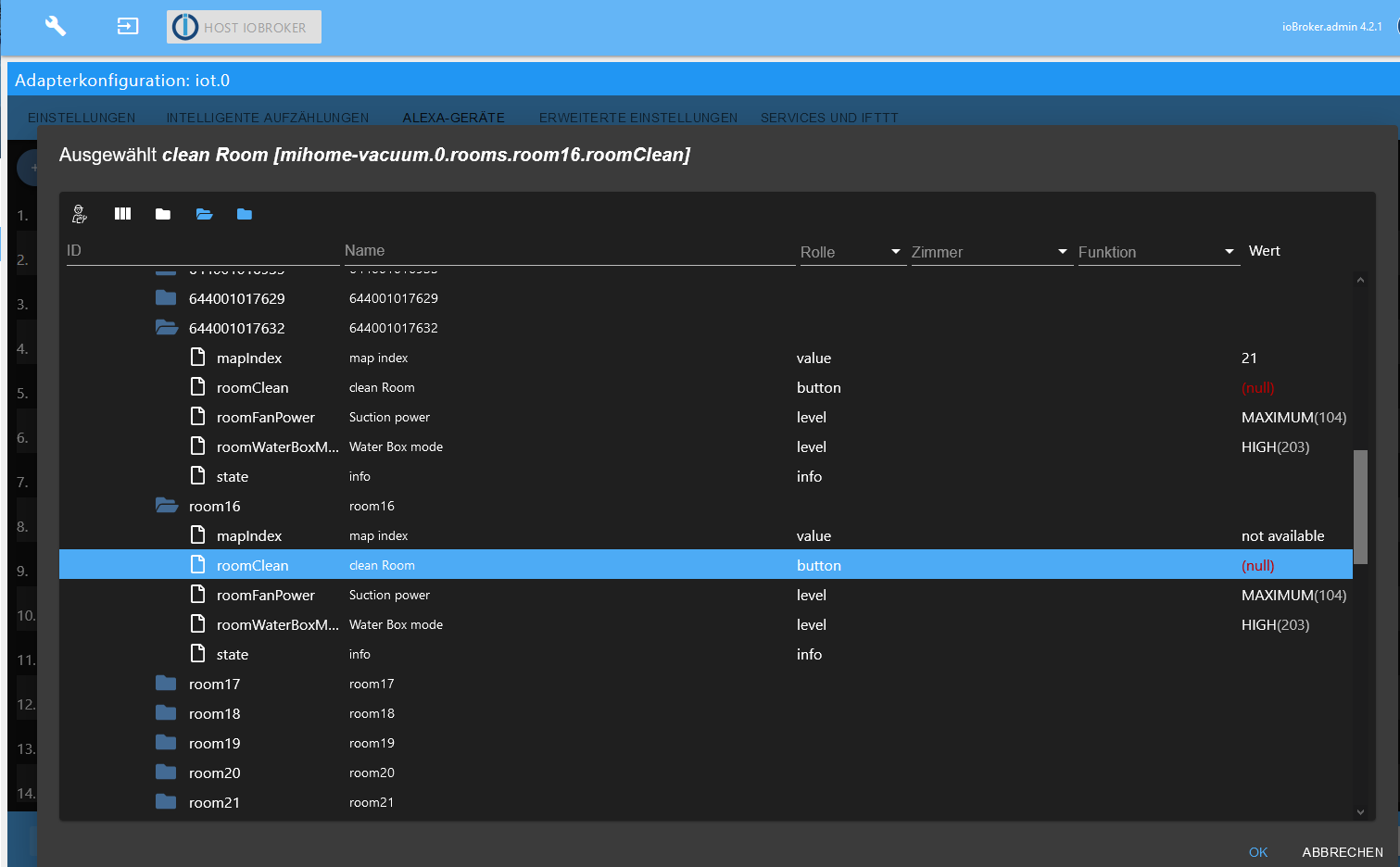Image resolution: width=1400 pixels, height=867 pixels.
Task: Switch to INTELLIGENTE AUFZÄHLUNGEN tab
Action: [268, 118]
